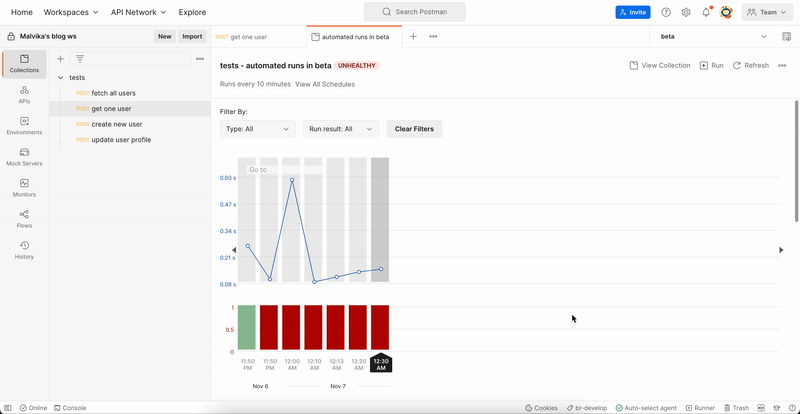The image size is (800, 414).
Task: Open the environment quick look icon
Action: [x=786, y=36]
